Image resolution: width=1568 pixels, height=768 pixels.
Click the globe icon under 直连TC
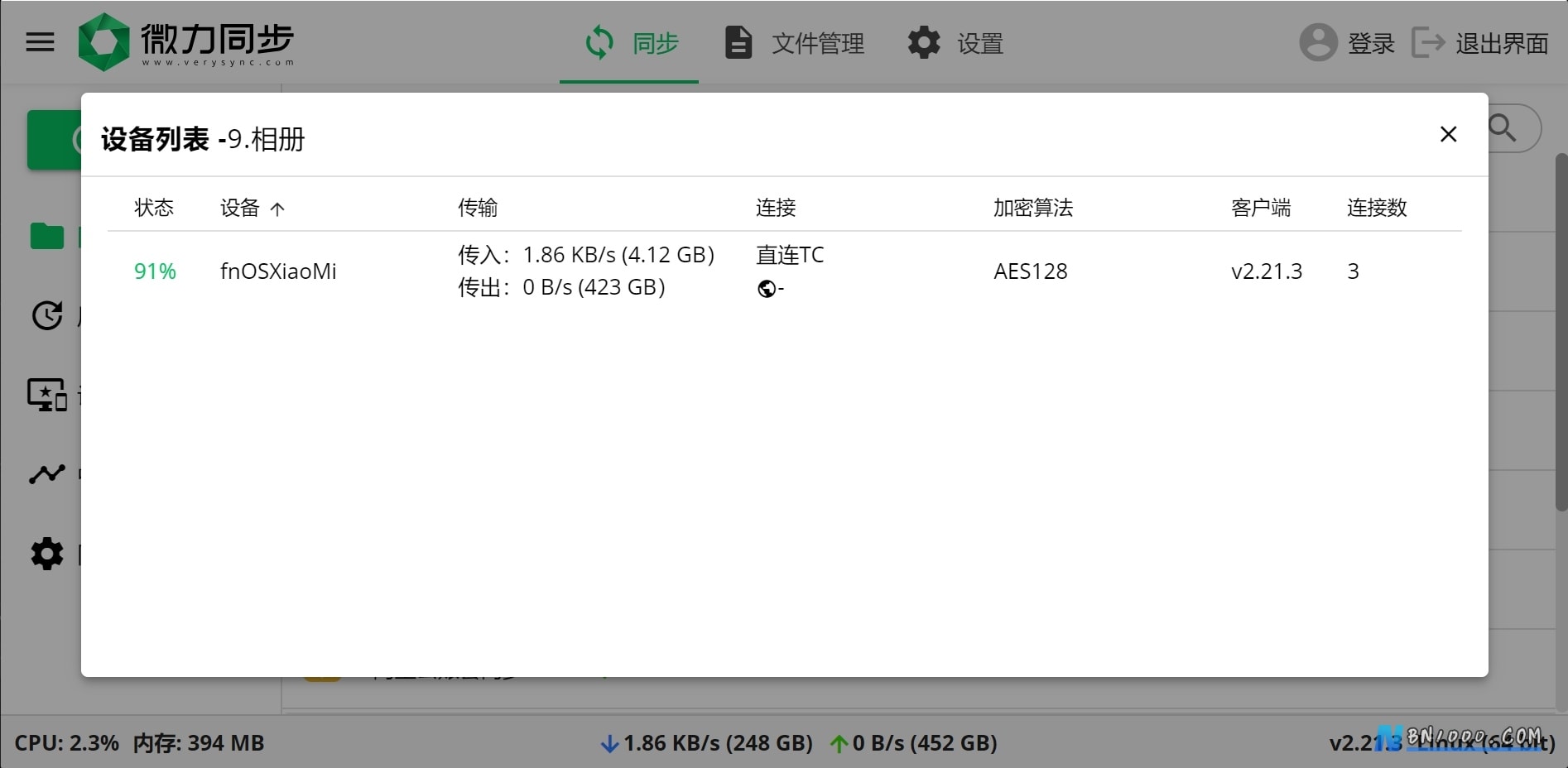coord(767,289)
